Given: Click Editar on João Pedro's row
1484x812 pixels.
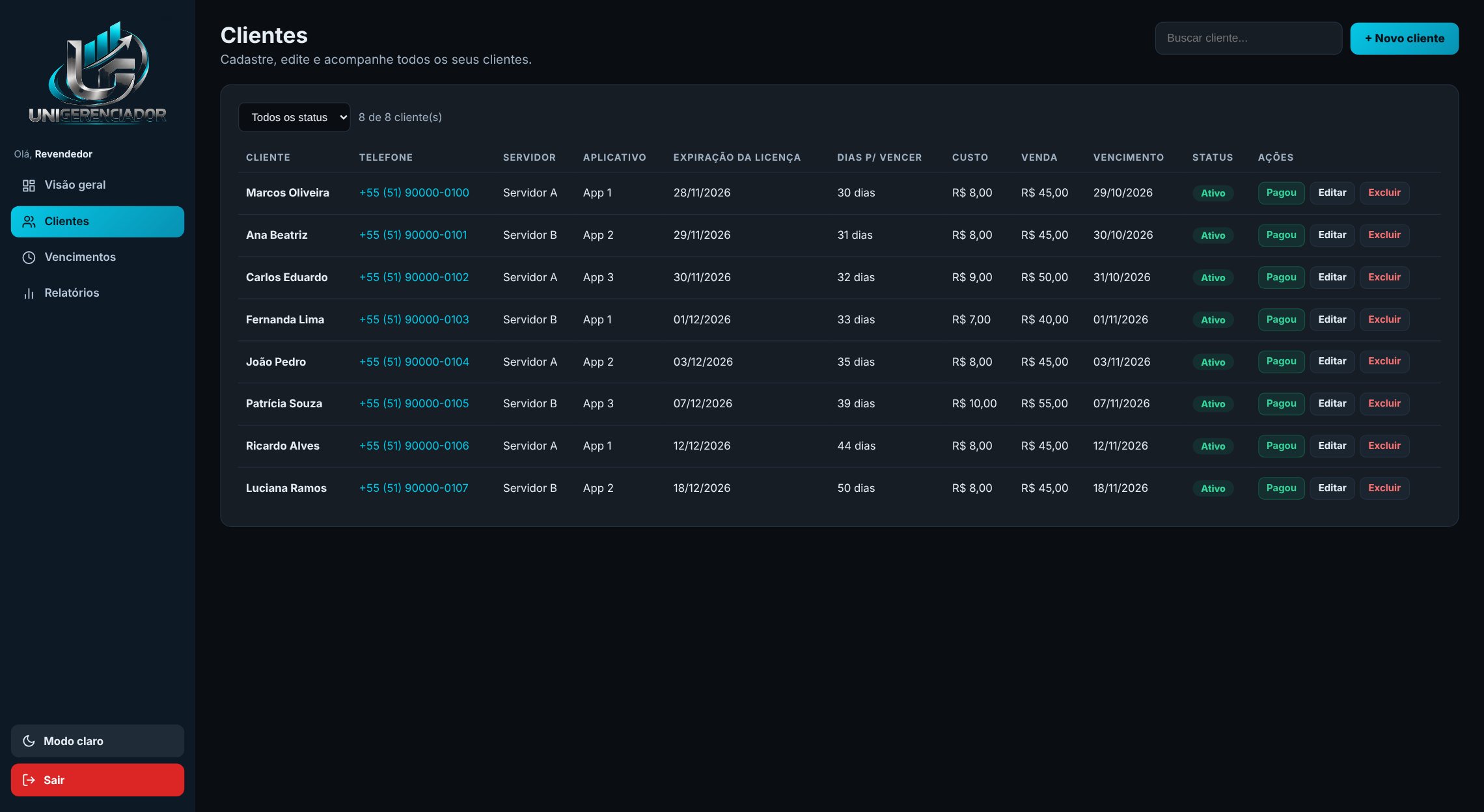Looking at the screenshot, I should (x=1332, y=362).
